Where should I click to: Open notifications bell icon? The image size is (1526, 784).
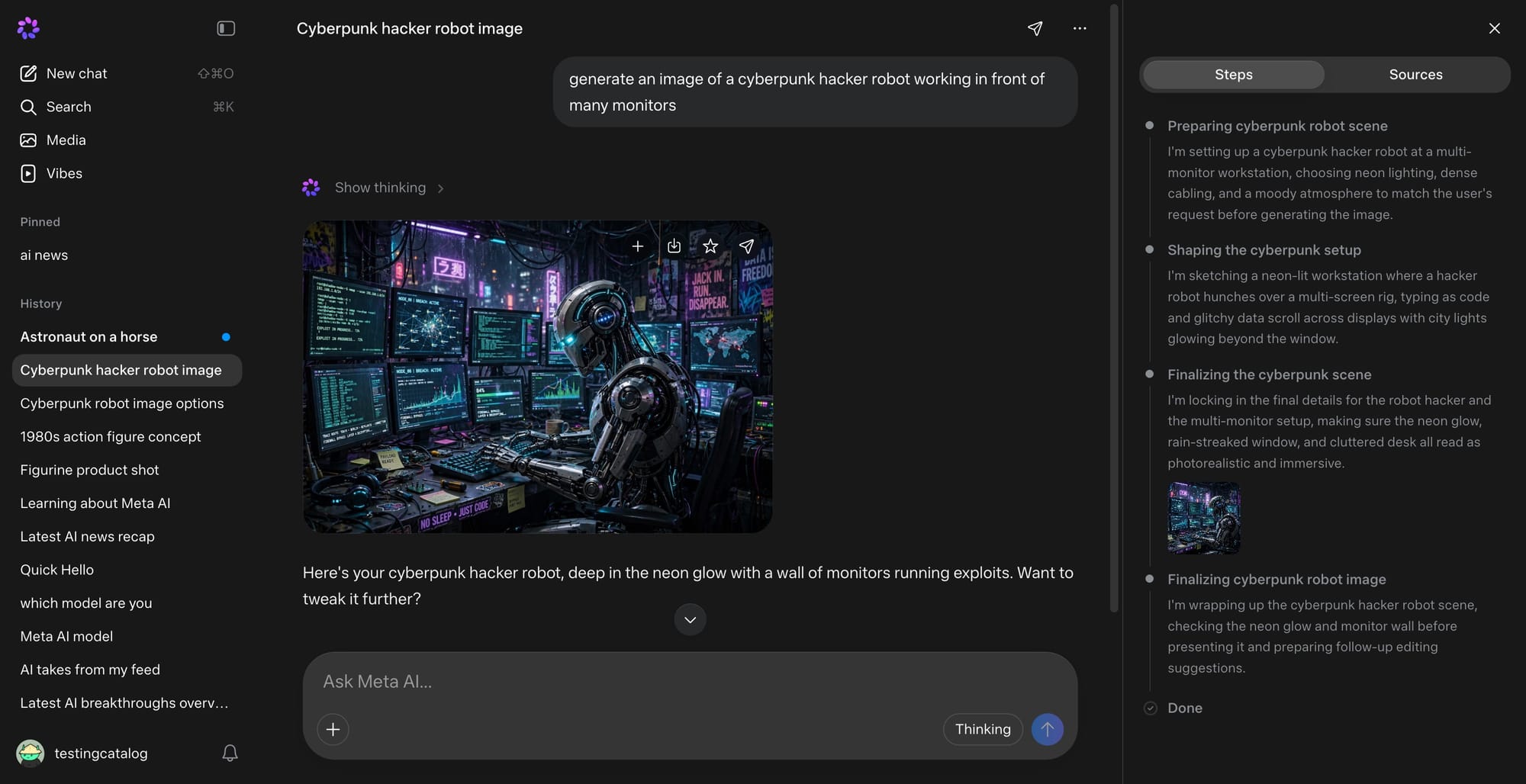click(230, 753)
